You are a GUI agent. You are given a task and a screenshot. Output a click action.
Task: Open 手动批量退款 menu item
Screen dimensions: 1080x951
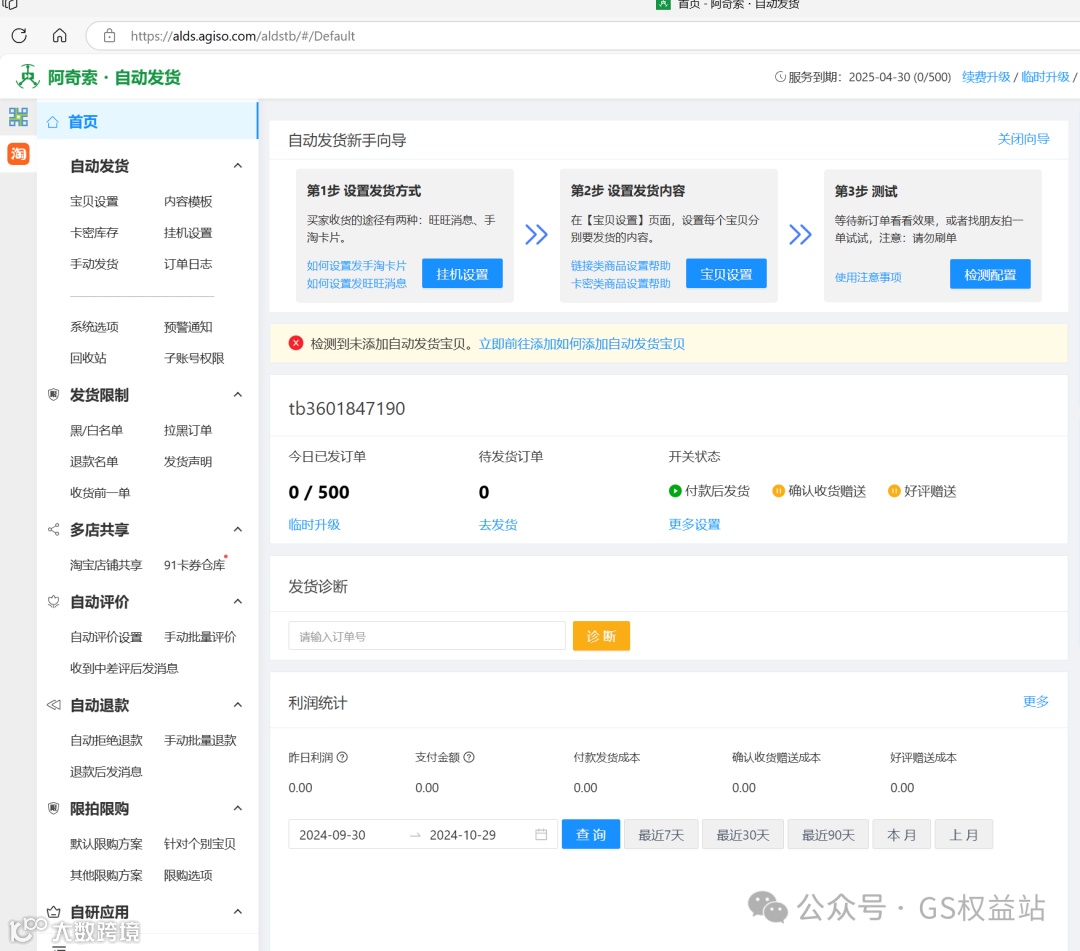tap(200, 740)
